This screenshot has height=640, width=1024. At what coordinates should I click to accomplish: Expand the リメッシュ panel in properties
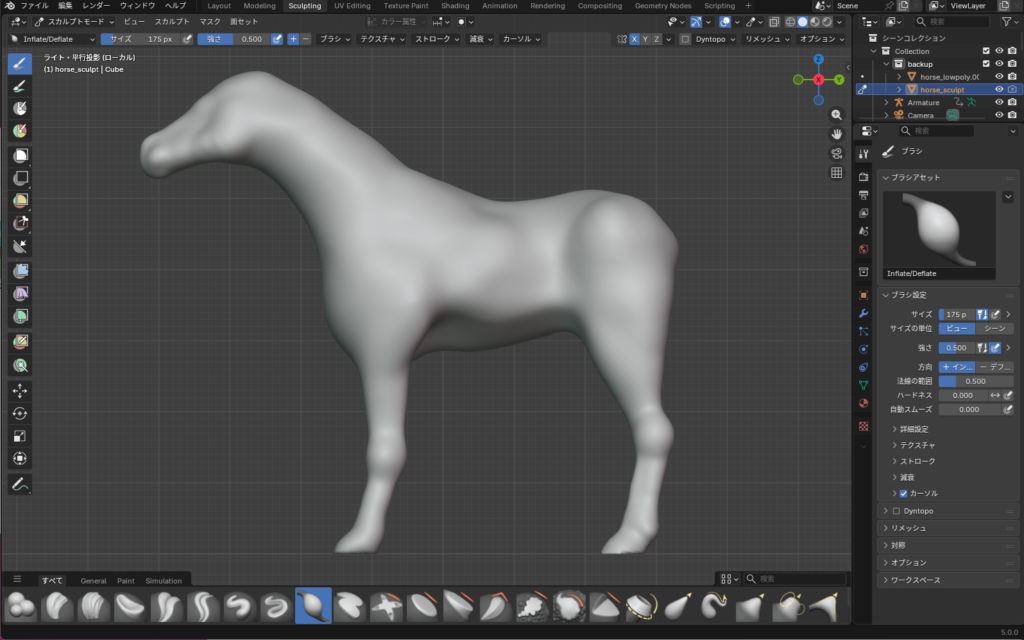908,528
